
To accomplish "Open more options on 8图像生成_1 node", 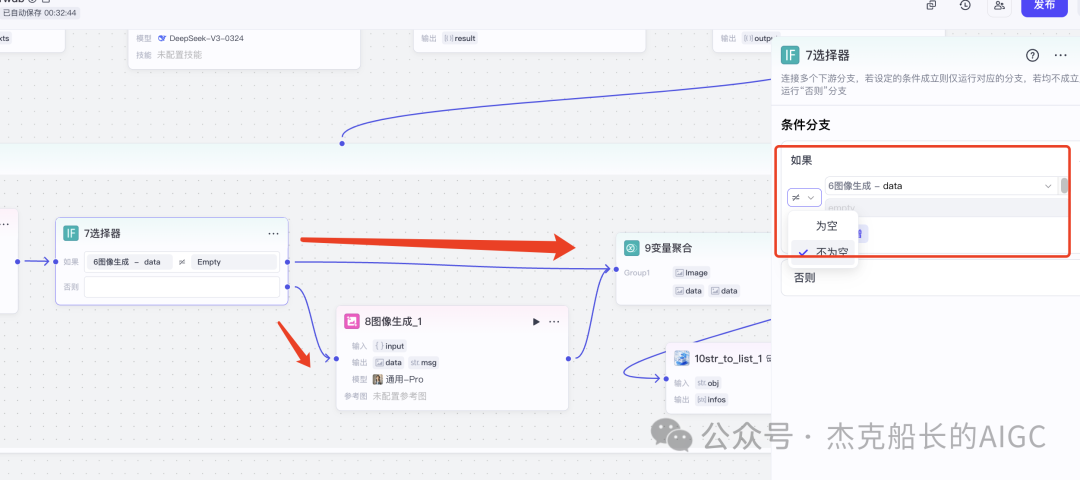I will pyautogui.click(x=554, y=322).
